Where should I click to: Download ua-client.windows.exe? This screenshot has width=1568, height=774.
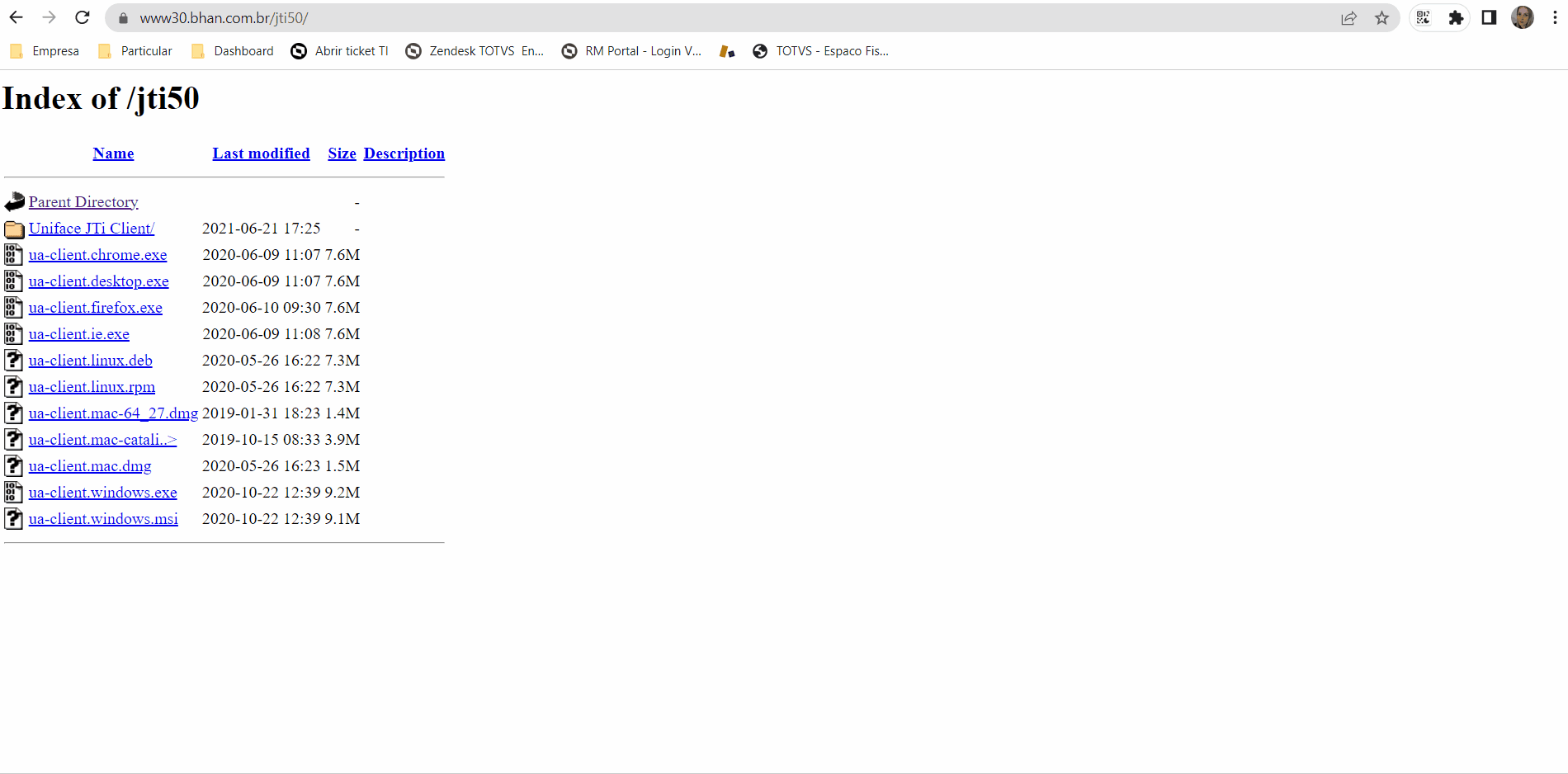point(103,493)
